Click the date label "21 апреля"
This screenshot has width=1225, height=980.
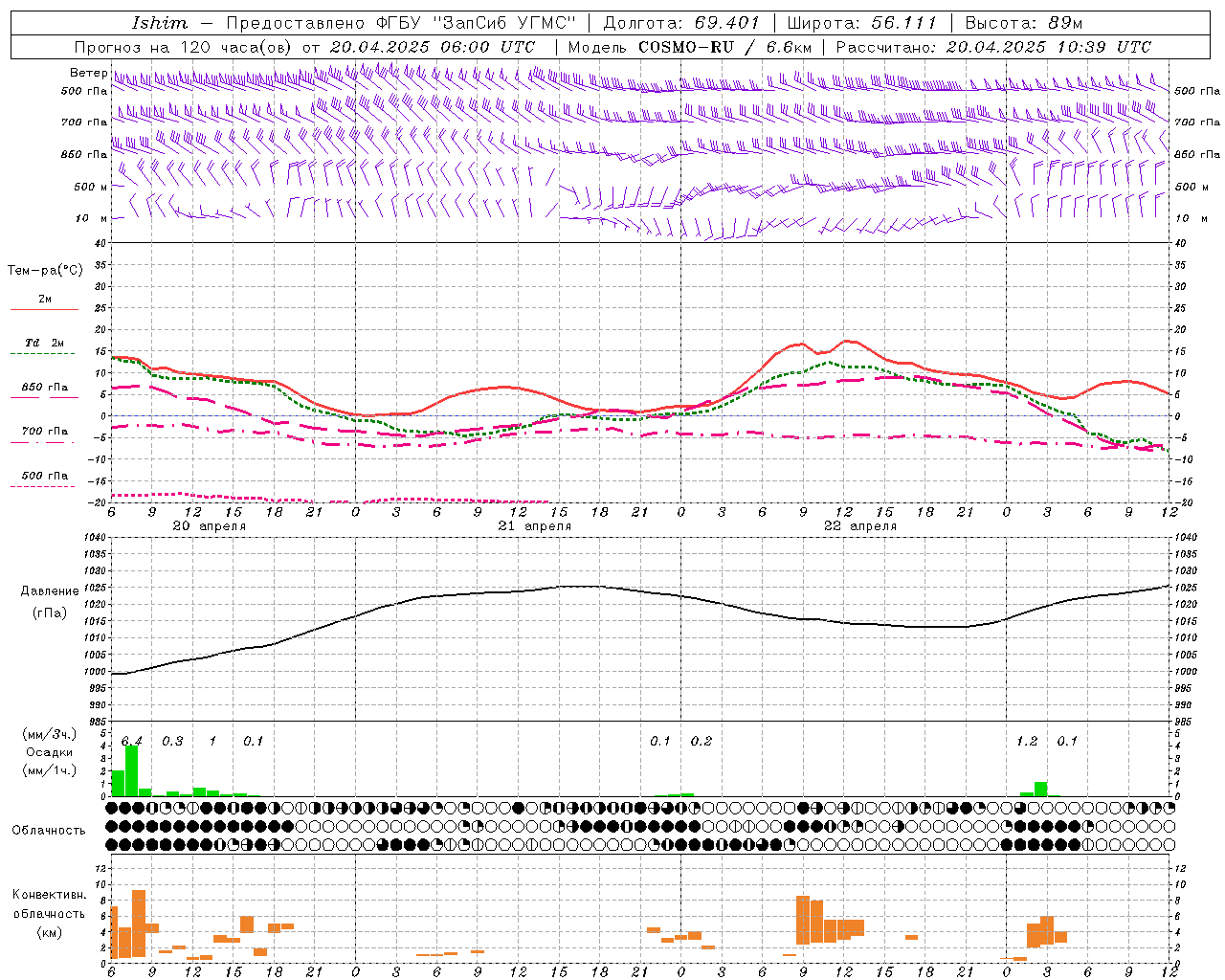(x=535, y=526)
